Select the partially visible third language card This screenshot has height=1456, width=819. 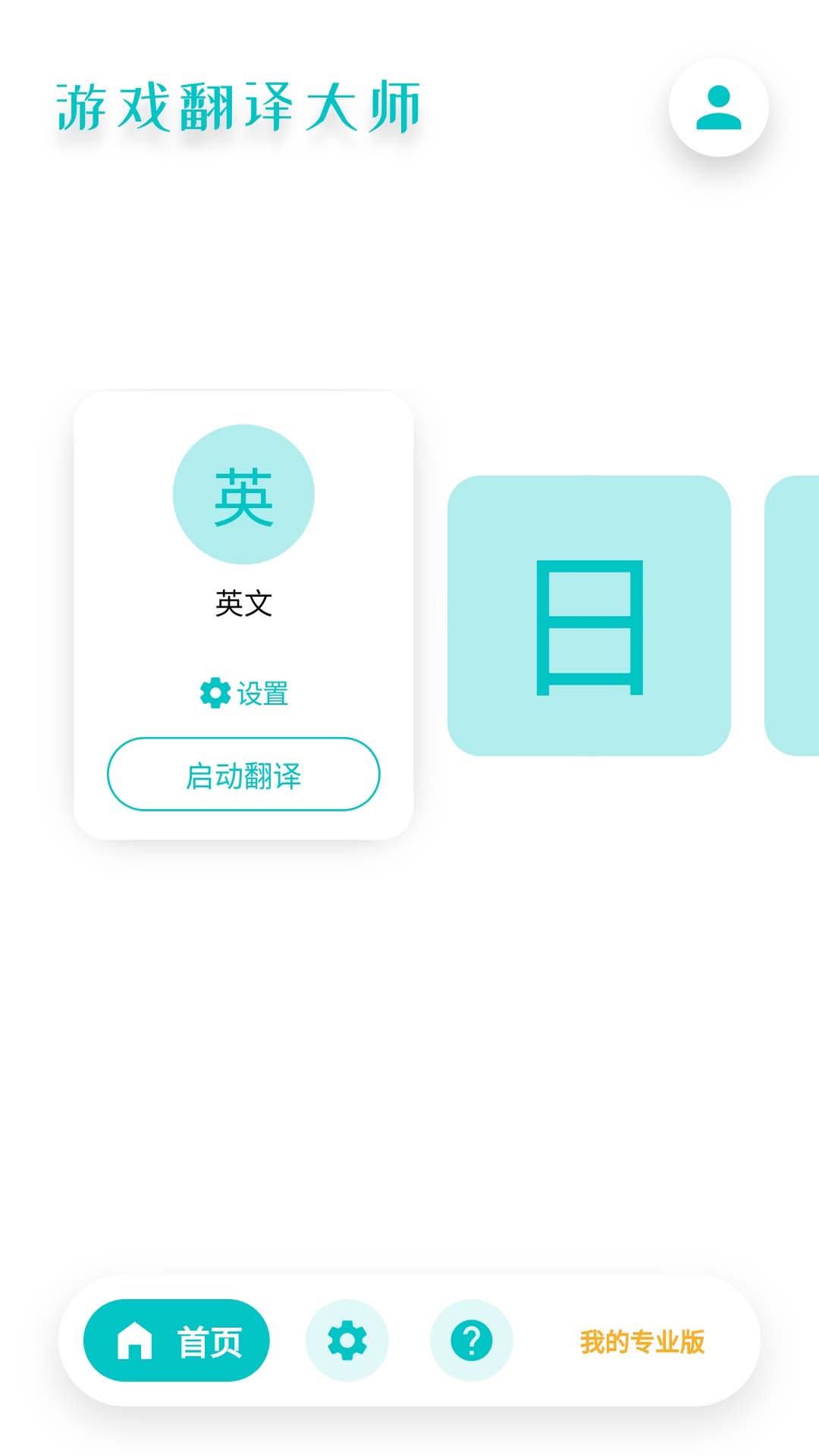(792, 616)
